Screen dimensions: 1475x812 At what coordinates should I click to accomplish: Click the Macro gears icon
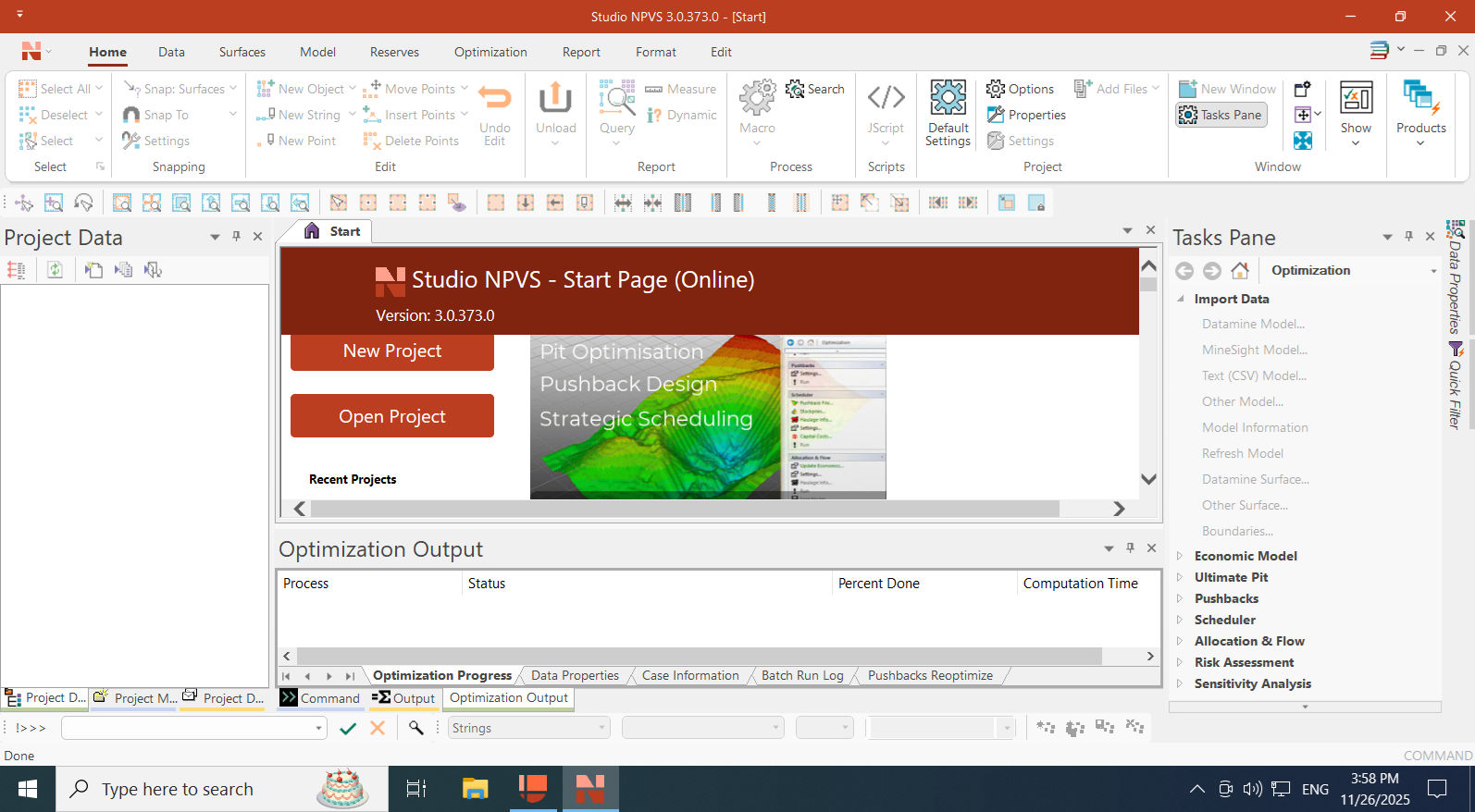pyautogui.click(x=757, y=98)
